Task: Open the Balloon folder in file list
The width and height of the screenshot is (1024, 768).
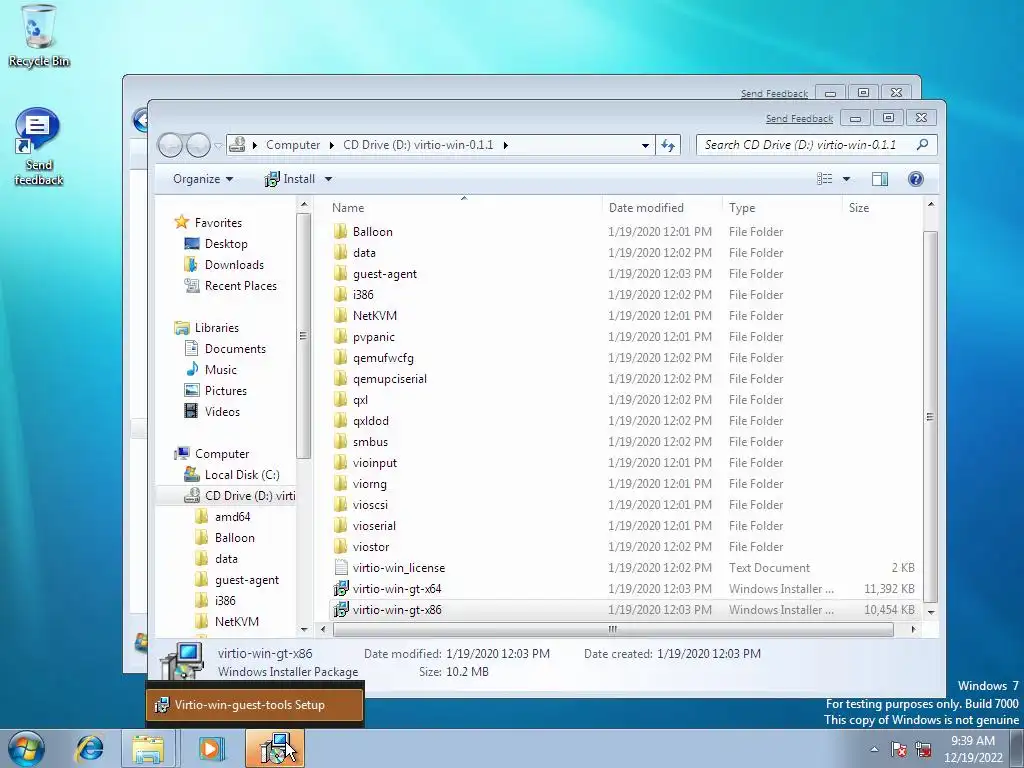Action: click(x=372, y=232)
